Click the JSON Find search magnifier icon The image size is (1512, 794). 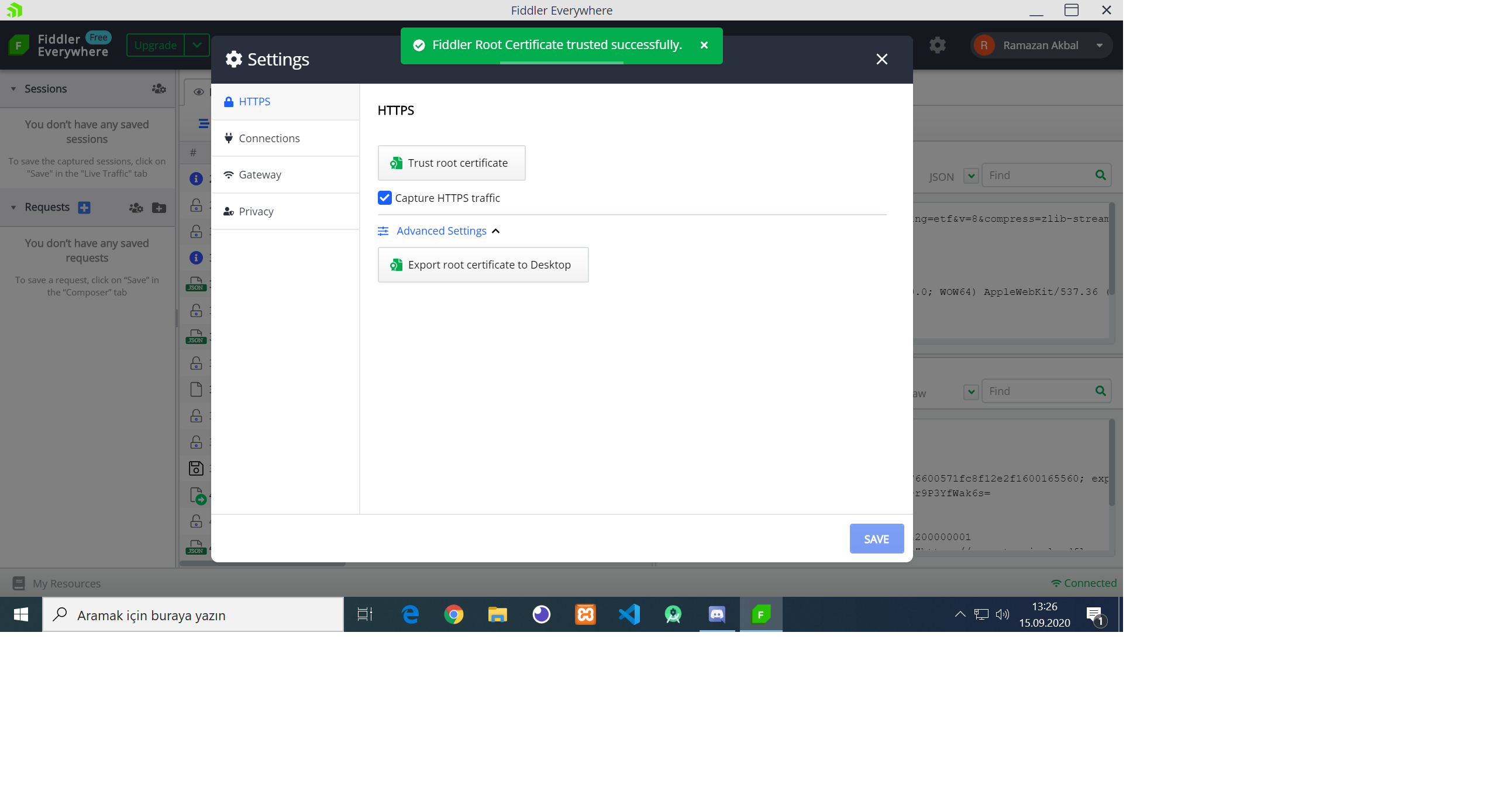tap(1100, 175)
